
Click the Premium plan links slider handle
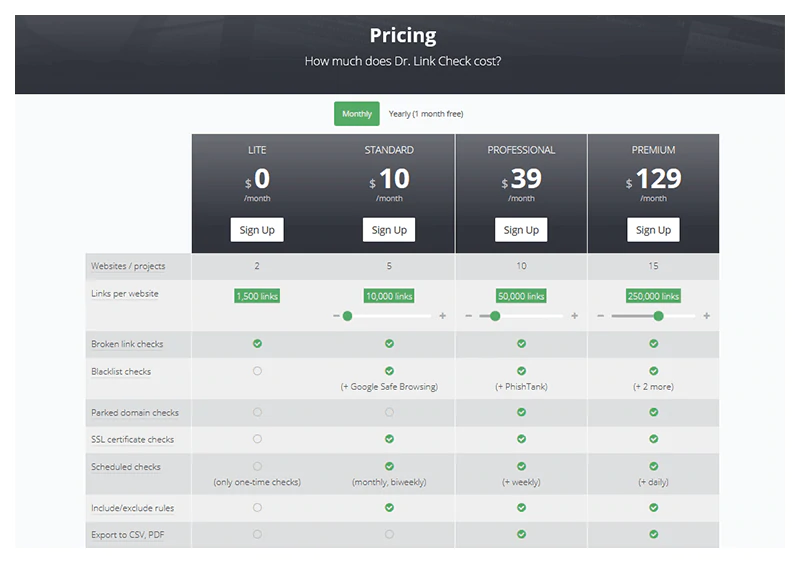pos(658,316)
